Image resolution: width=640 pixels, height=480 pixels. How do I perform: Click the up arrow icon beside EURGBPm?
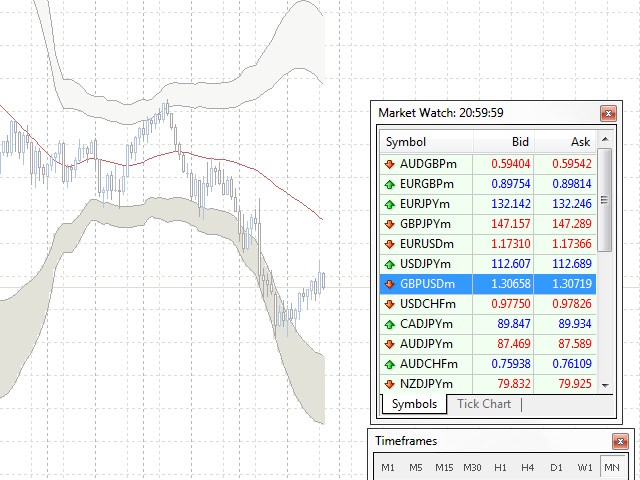tap(389, 184)
